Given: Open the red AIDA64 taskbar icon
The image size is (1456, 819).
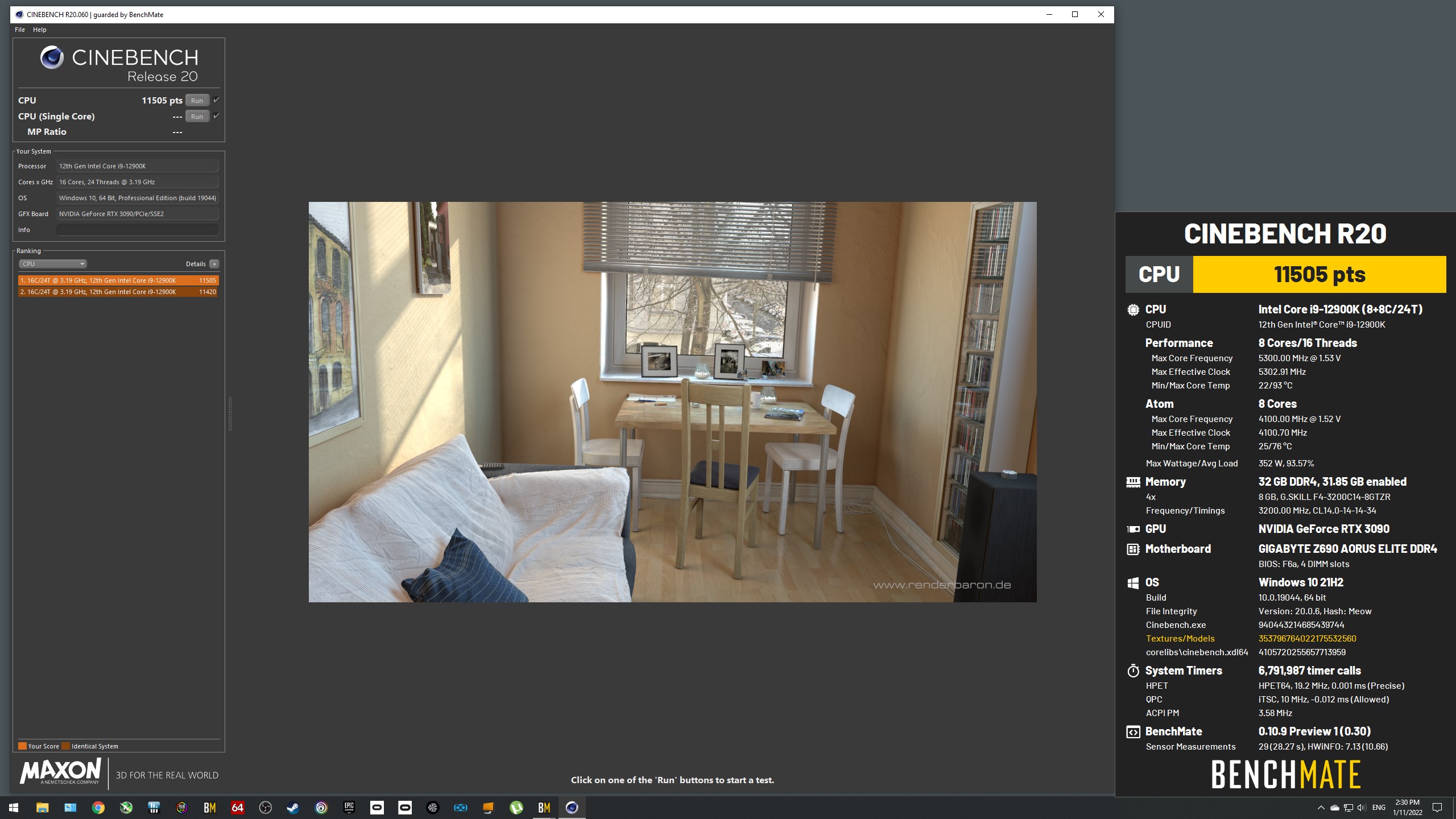Looking at the screenshot, I should pyautogui.click(x=237, y=808).
